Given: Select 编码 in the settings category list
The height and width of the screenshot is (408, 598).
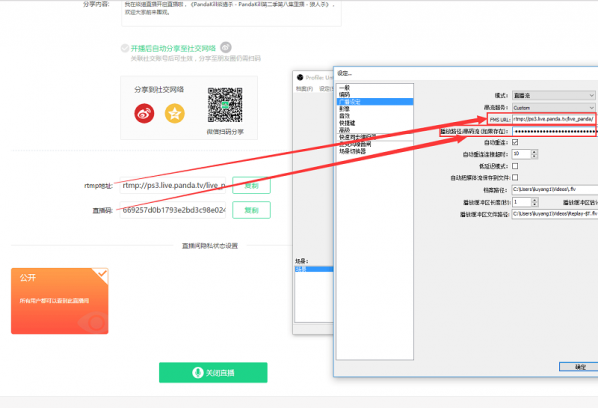Looking at the screenshot, I should (x=344, y=95).
